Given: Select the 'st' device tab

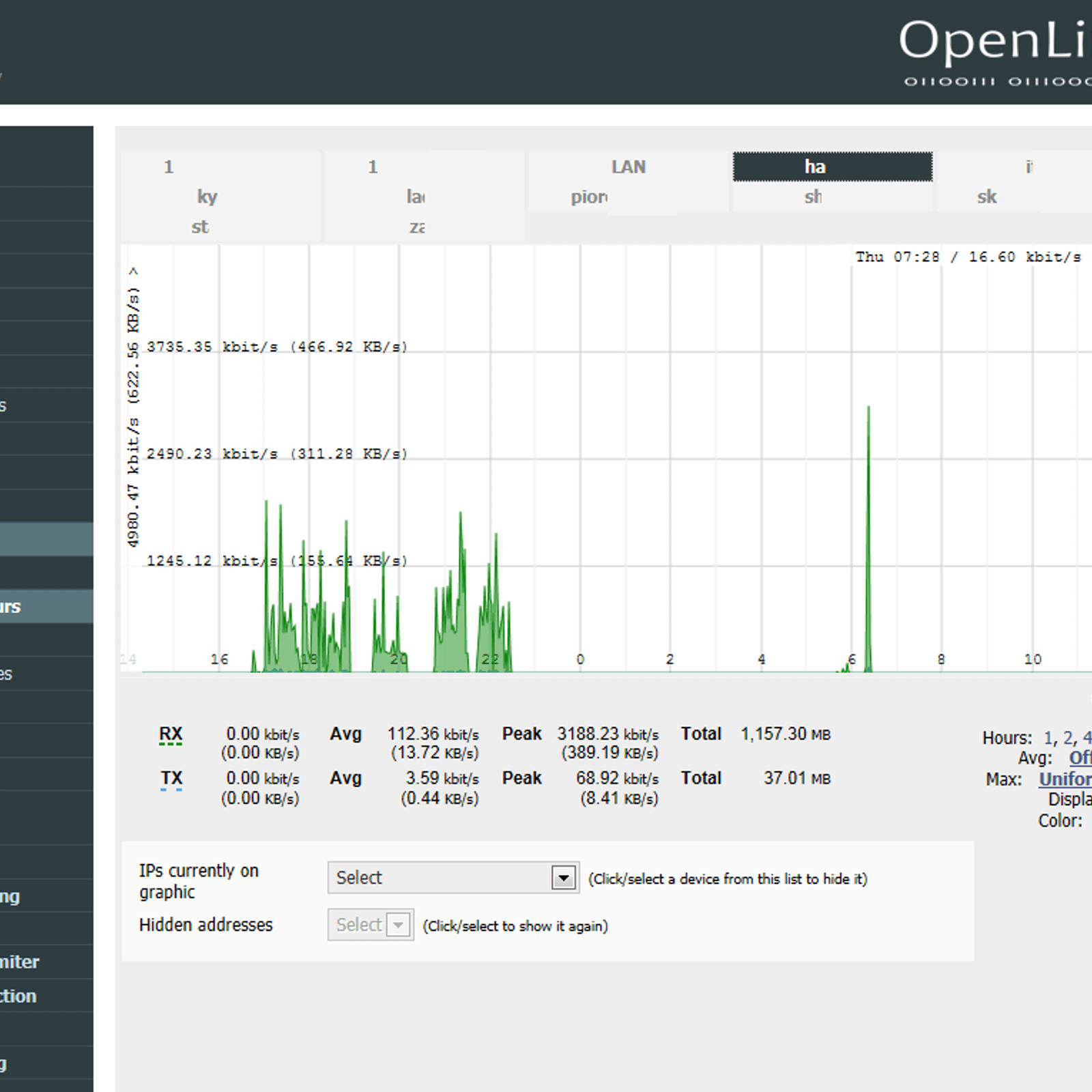Looking at the screenshot, I should coord(220,227).
